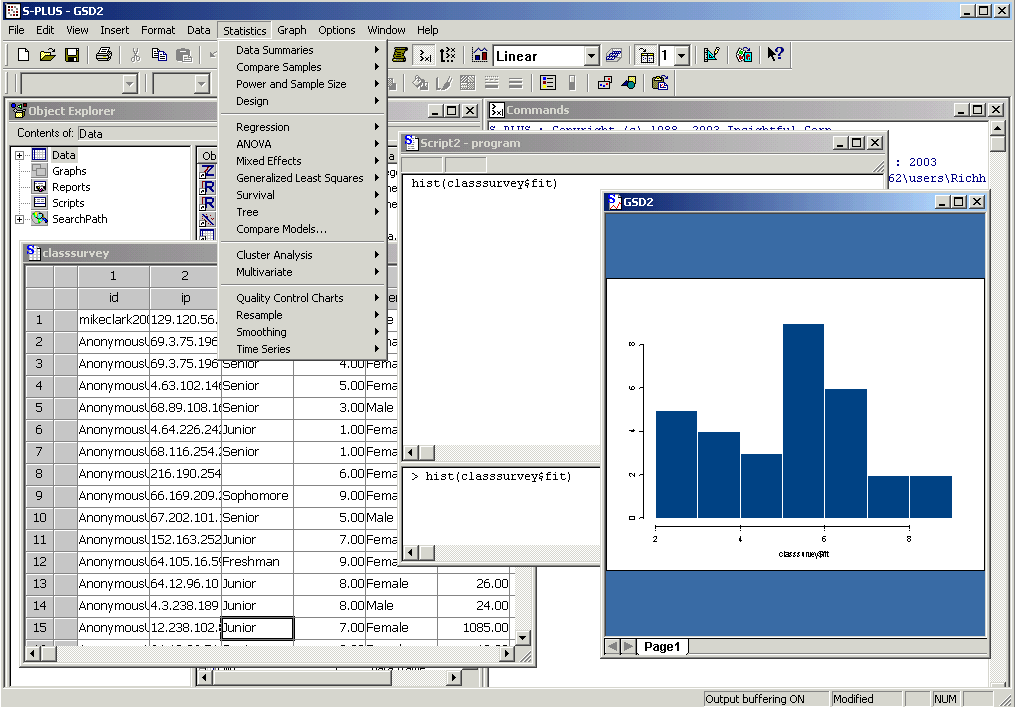
Task: Click the previous page arrow beside Page1
Action: [x=612, y=647]
